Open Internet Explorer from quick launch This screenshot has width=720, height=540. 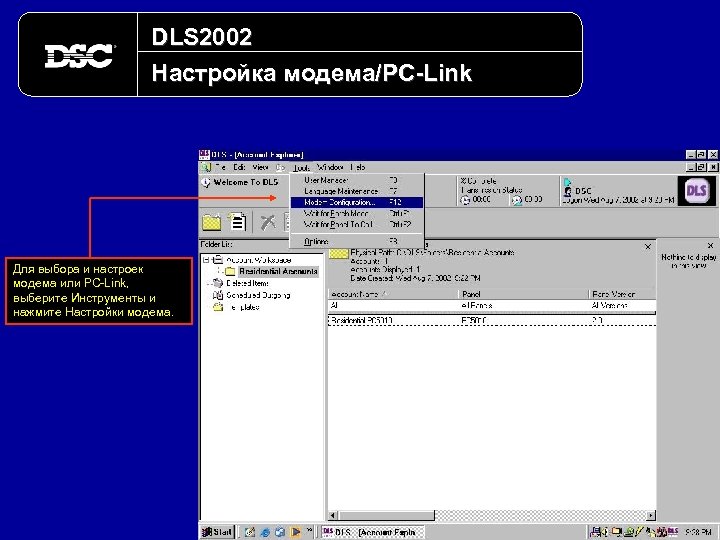265,532
